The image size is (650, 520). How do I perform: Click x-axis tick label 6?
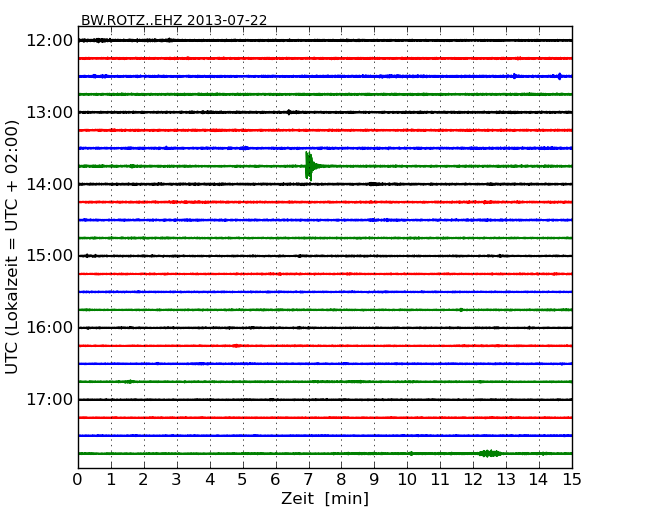tap(276, 480)
